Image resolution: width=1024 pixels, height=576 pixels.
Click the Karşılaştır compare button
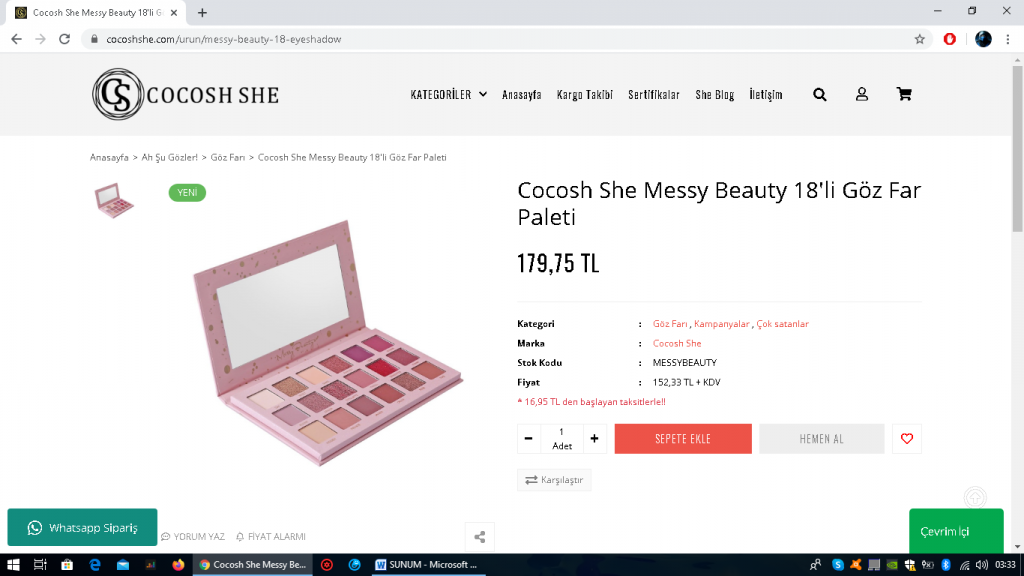[554, 480]
